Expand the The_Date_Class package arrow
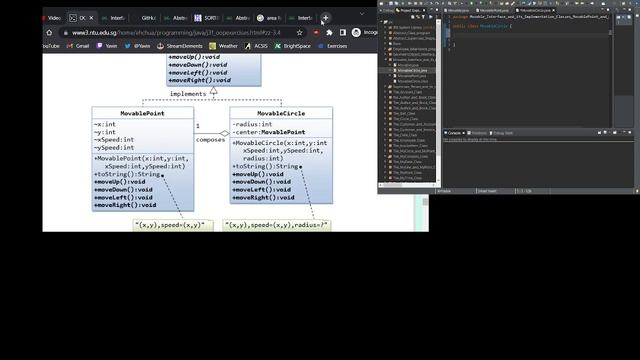 (385, 135)
